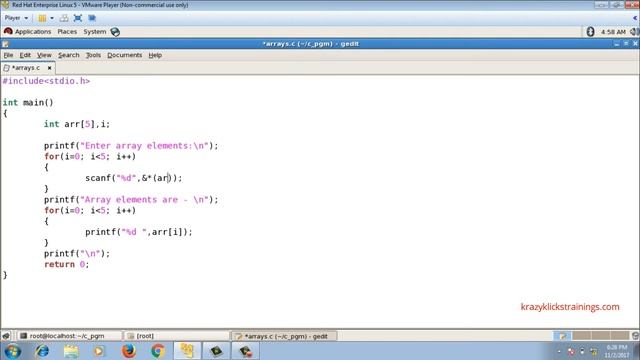Screen dimensions: 640x360
Task: Click the network globe launcher in GNOME panel
Action: tap(115, 32)
